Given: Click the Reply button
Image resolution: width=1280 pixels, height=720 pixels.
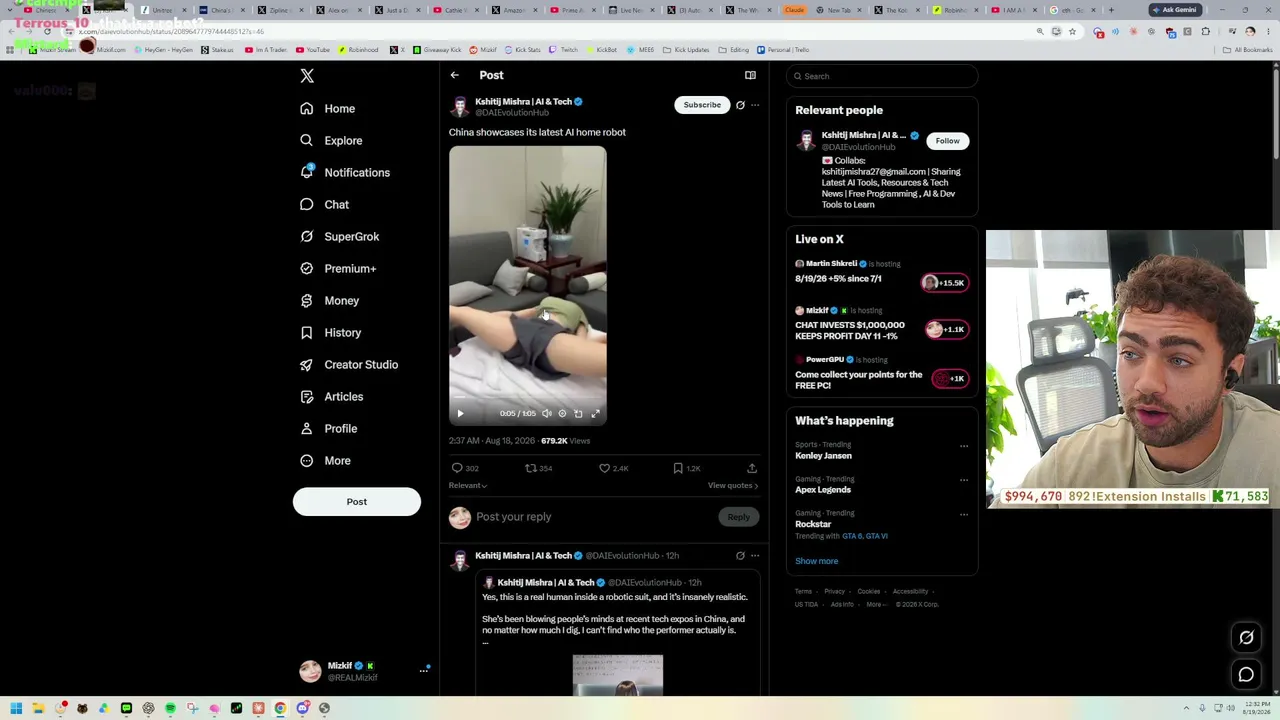Looking at the screenshot, I should click(738, 517).
